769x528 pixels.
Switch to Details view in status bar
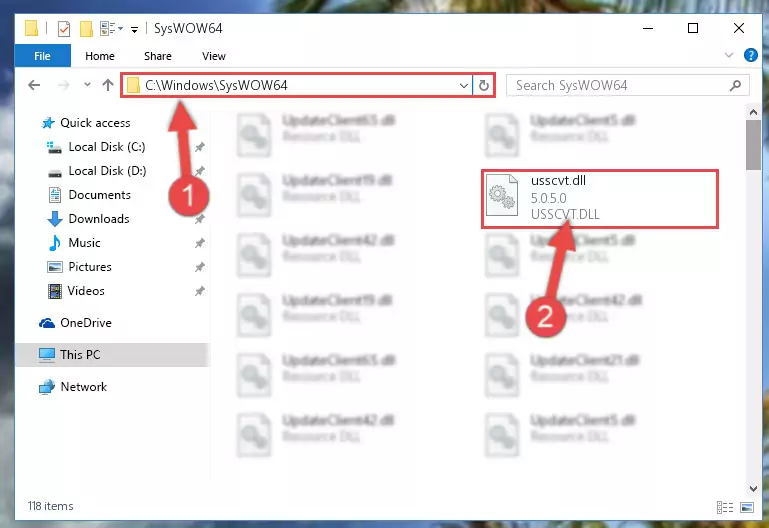coord(725,507)
